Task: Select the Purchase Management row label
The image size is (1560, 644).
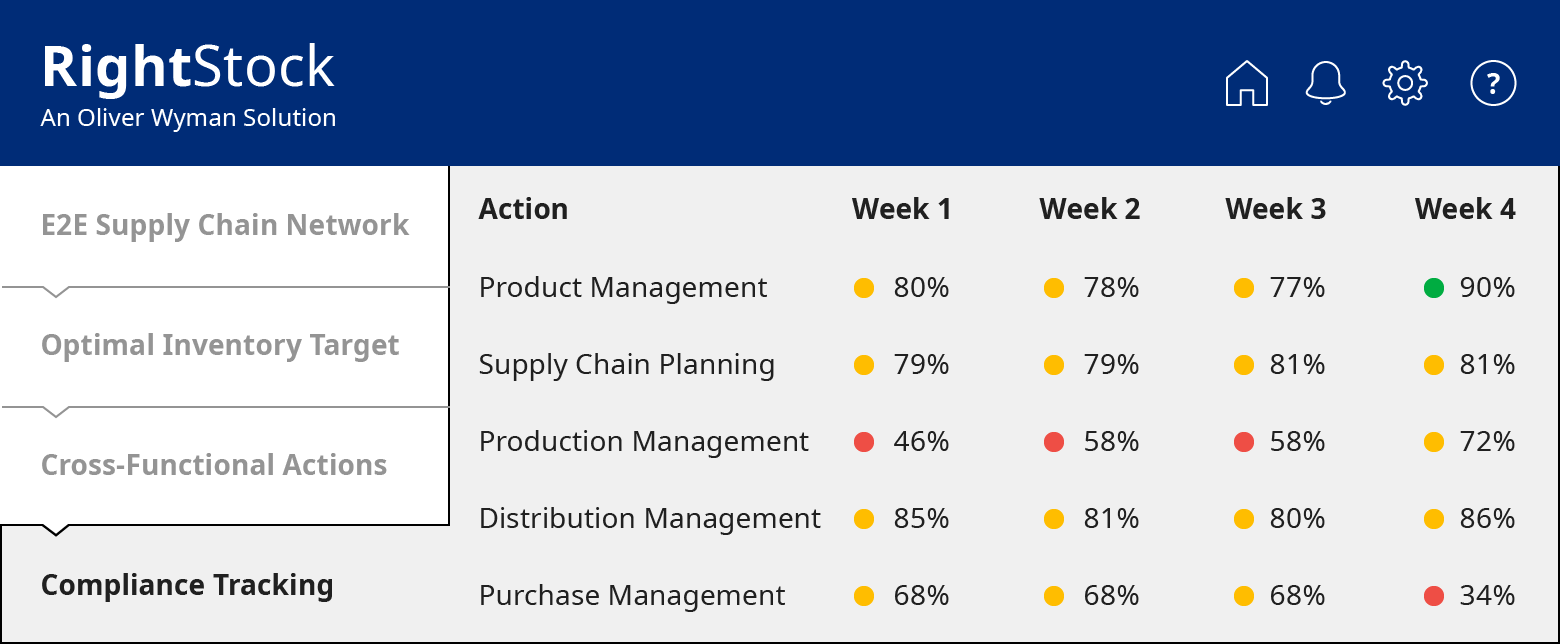Action: (632, 596)
